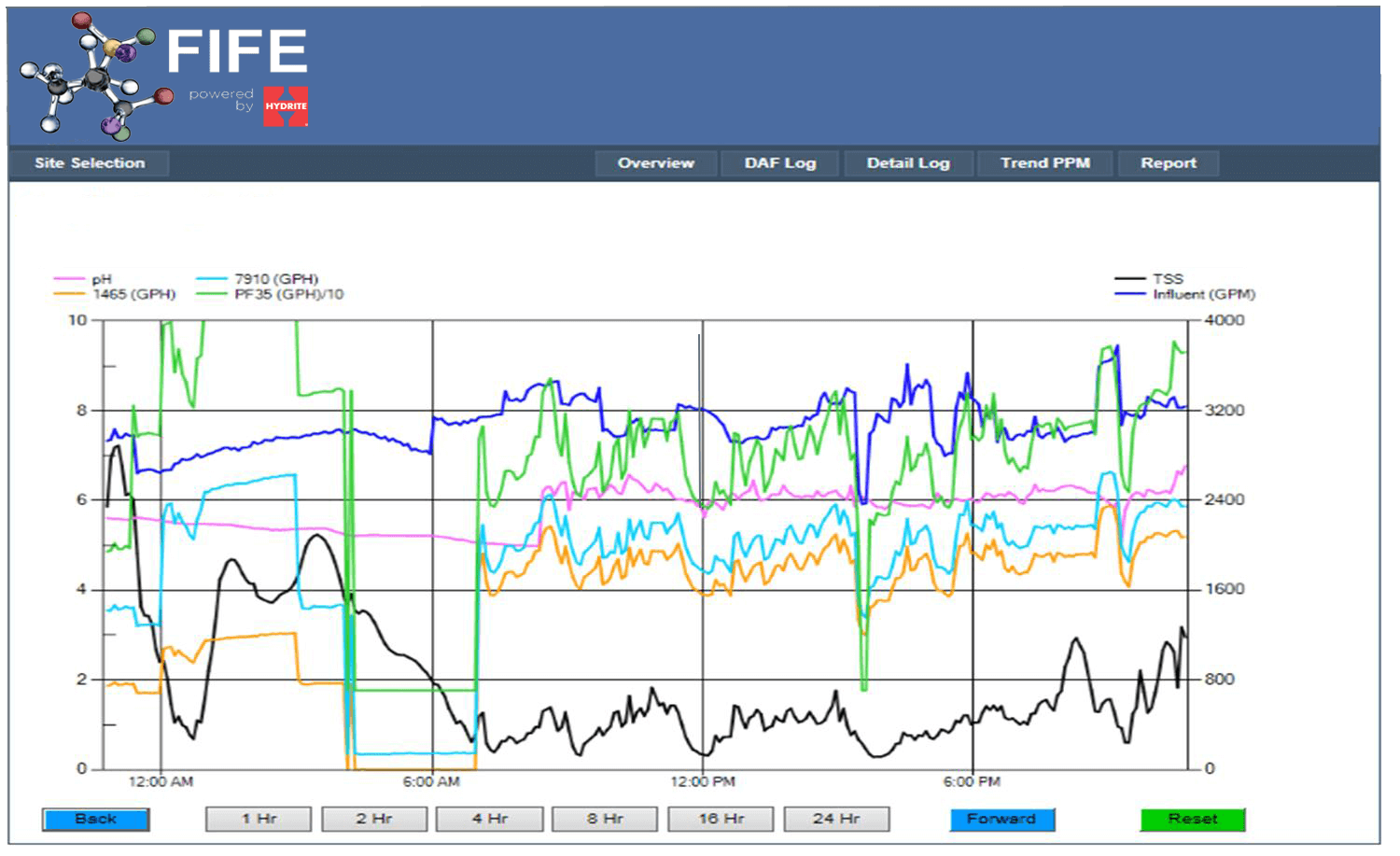Open the Report tab

point(1169,163)
